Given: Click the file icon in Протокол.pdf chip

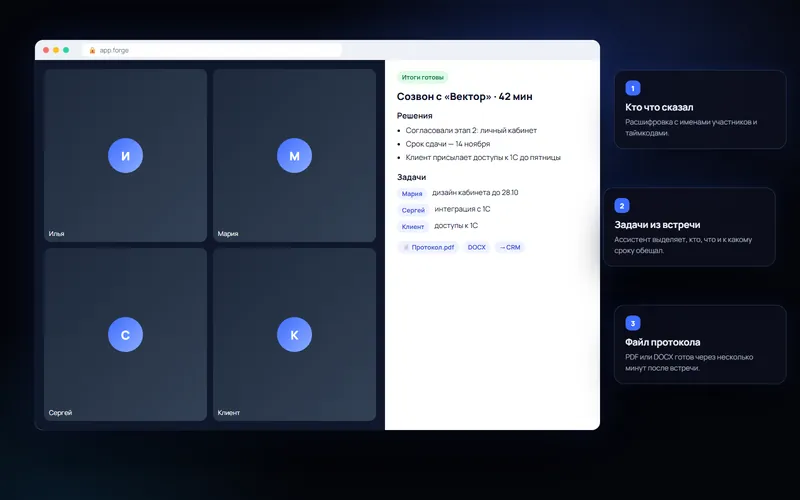Looking at the screenshot, I should tap(406, 247).
